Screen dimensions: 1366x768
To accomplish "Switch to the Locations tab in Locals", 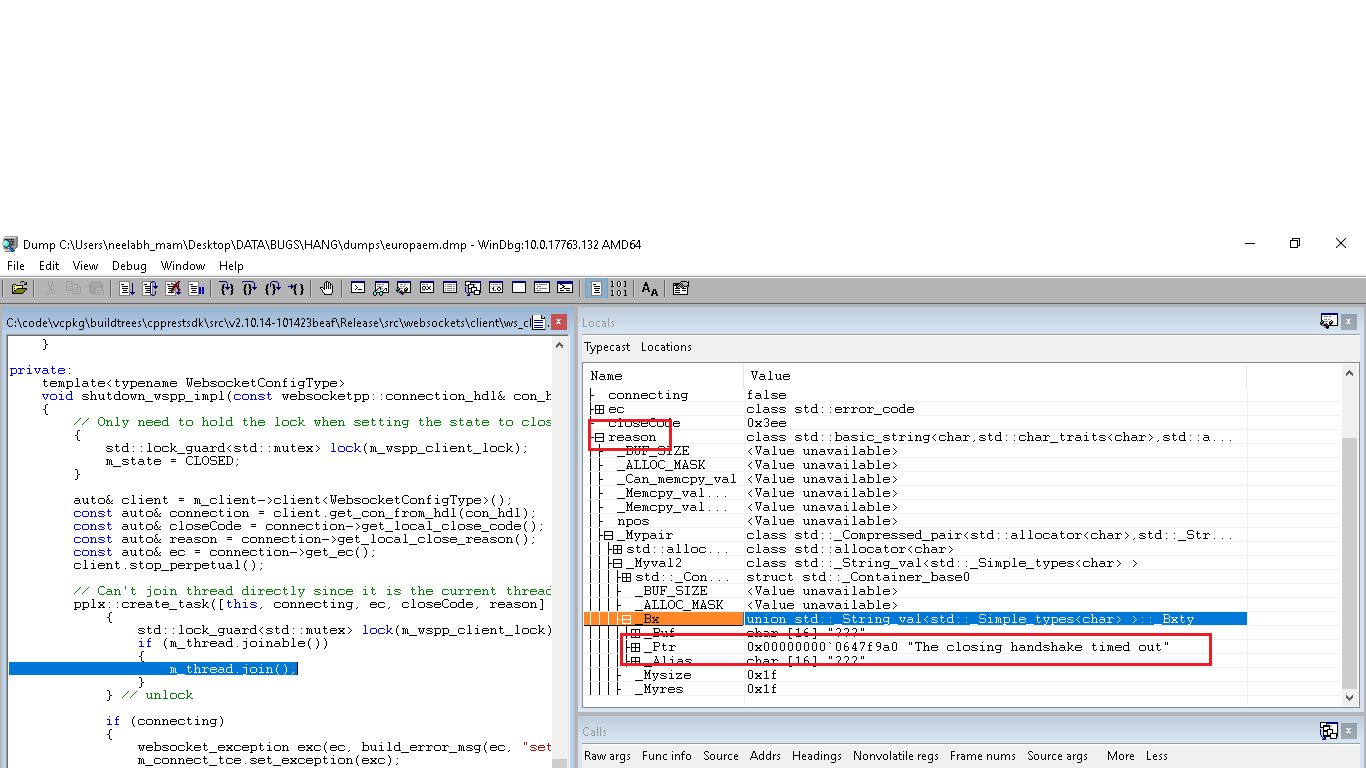I will 666,347.
